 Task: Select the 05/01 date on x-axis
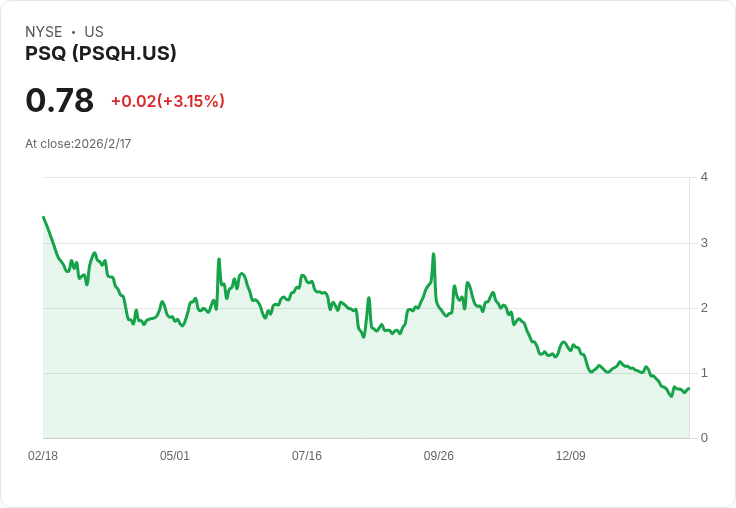click(175, 456)
